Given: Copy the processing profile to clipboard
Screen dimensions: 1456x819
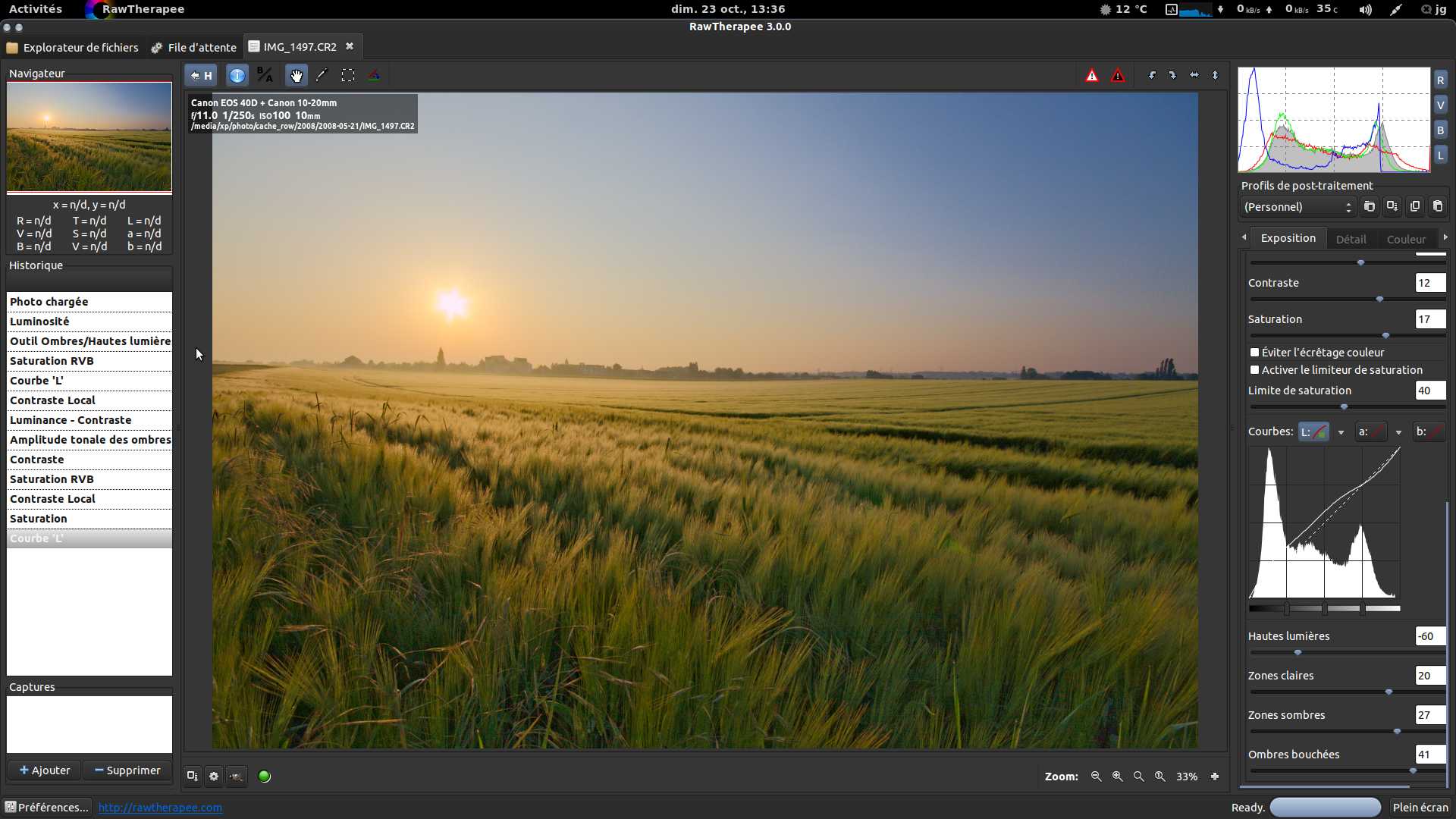Looking at the screenshot, I should coord(1414,206).
